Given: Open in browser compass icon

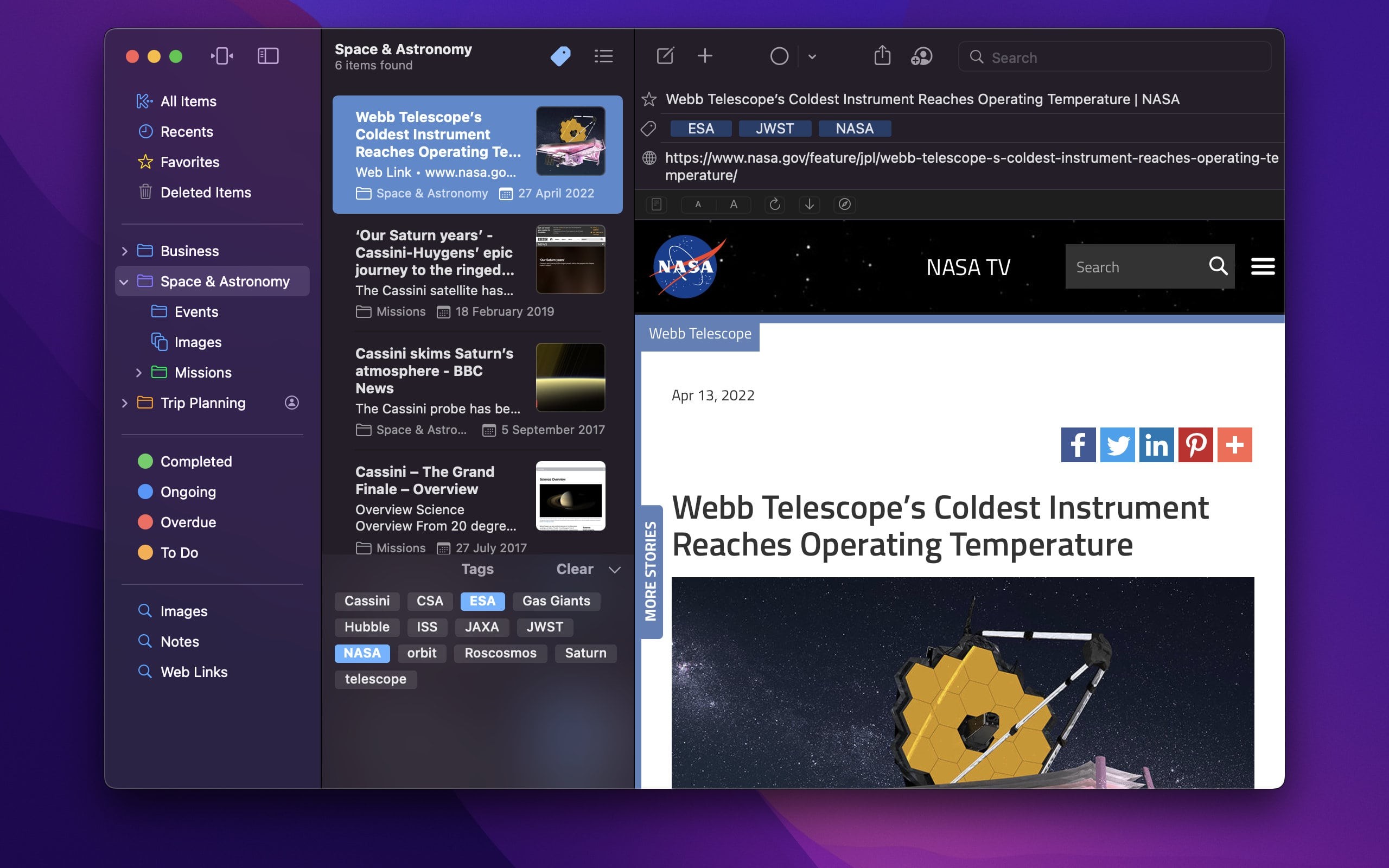Looking at the screenshot, I should point(844,205).
